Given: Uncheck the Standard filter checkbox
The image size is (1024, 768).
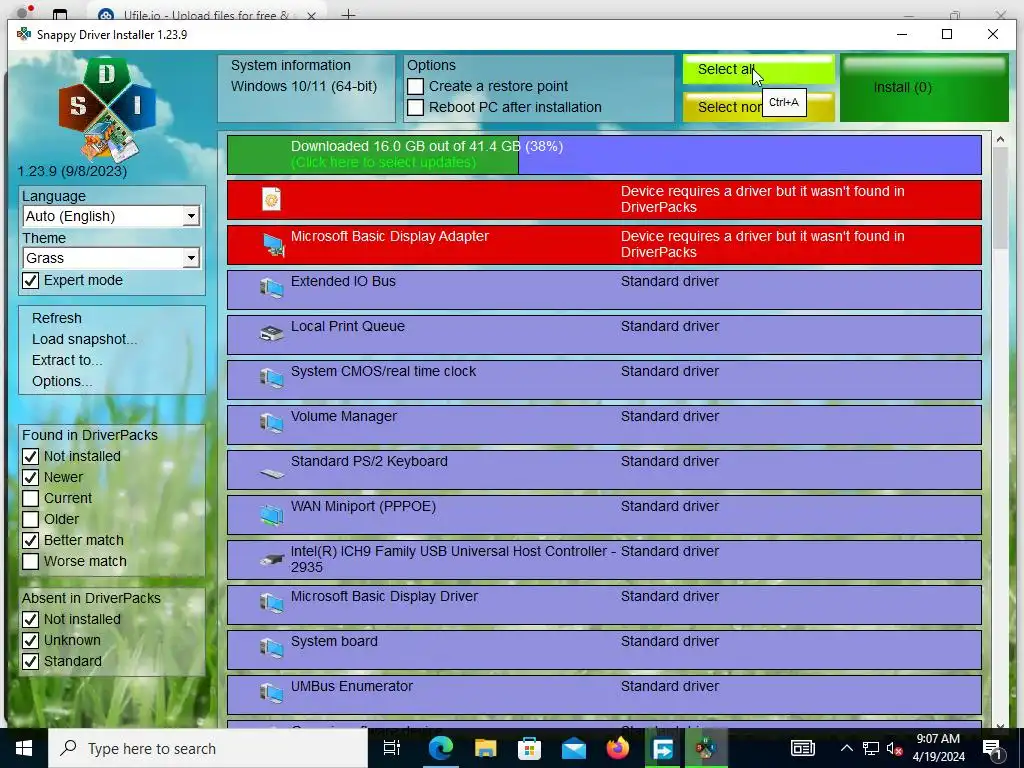Looking at the screenshot, I should (31, 661).
